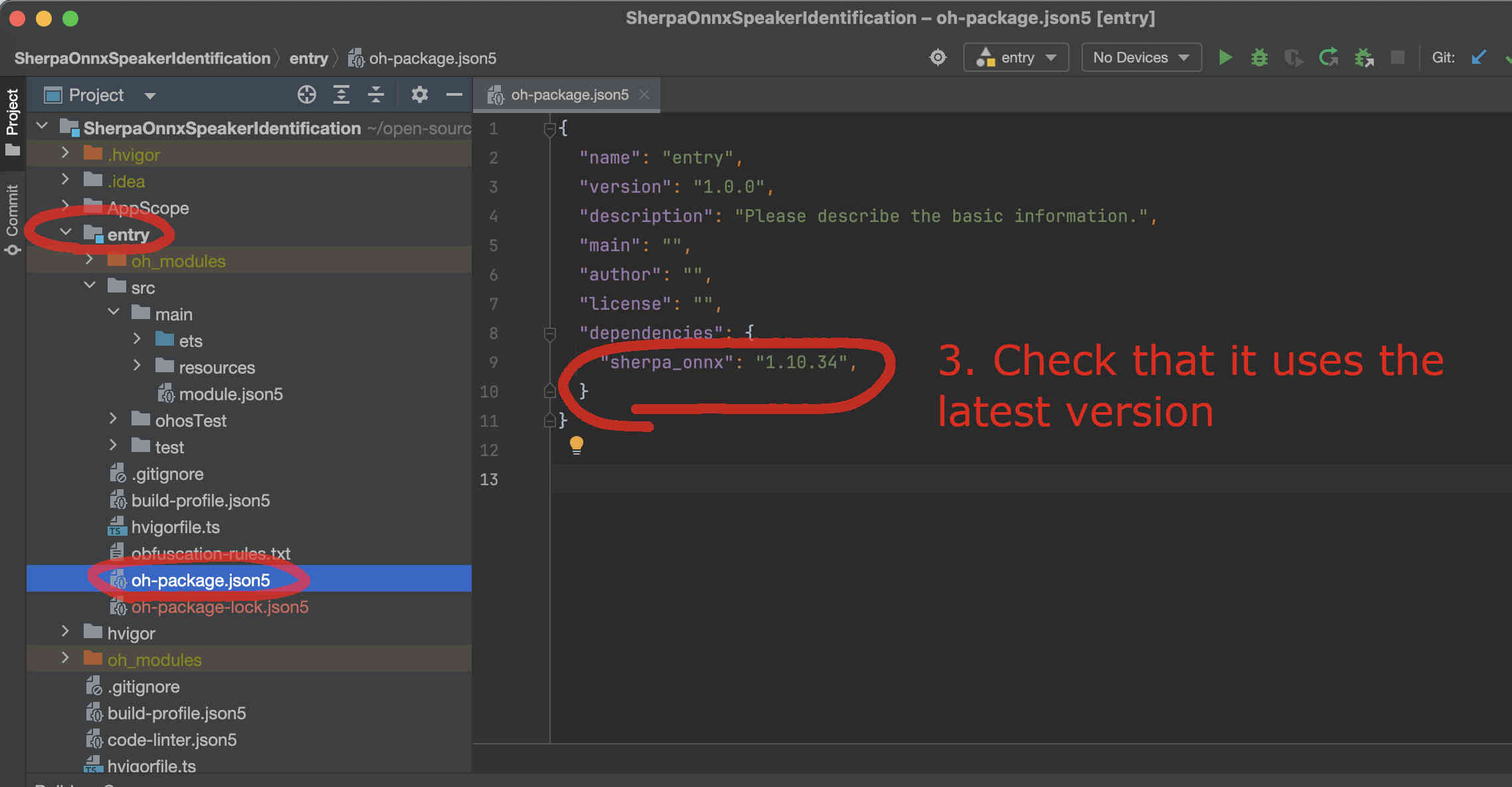Close the oh-package.json5 editor tab

click(x=644, y=94)
